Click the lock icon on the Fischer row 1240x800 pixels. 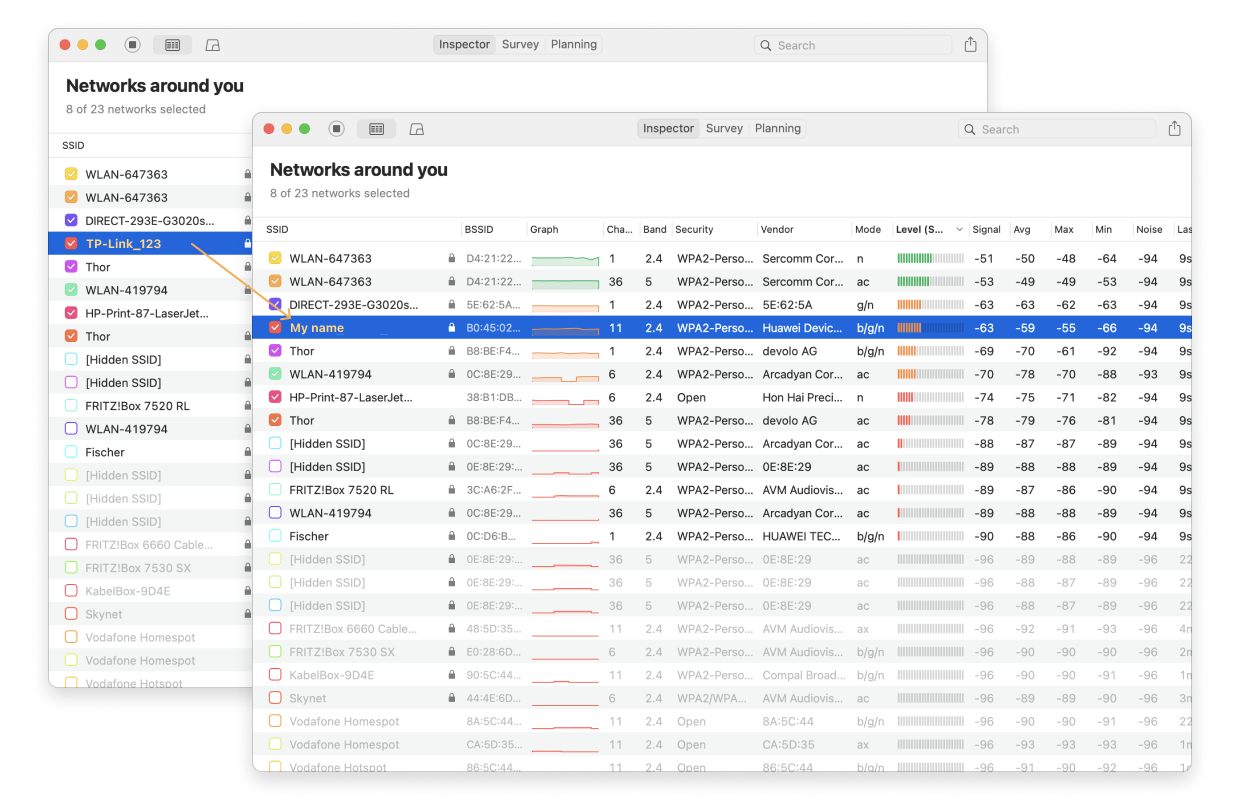click(x=452, y=537)
